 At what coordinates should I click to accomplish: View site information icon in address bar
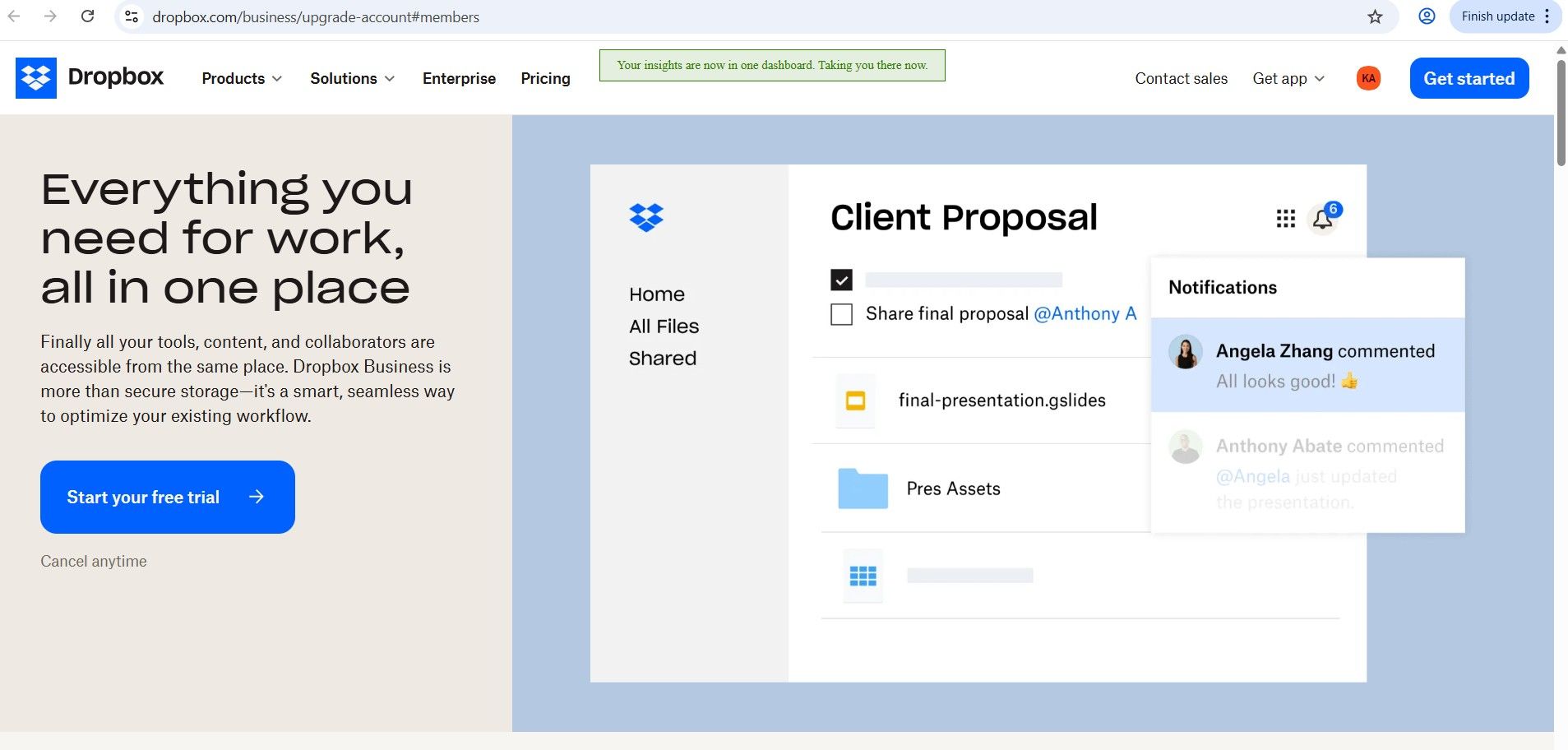pos(132,16)
